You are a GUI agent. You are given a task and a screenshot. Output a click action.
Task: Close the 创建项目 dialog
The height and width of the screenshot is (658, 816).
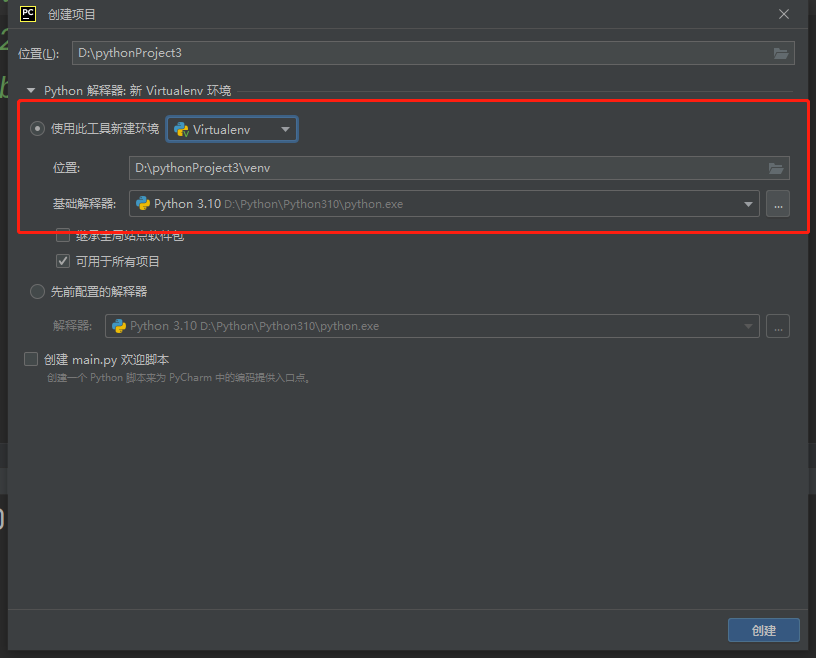pyautogui.click(x=784, y=14)
